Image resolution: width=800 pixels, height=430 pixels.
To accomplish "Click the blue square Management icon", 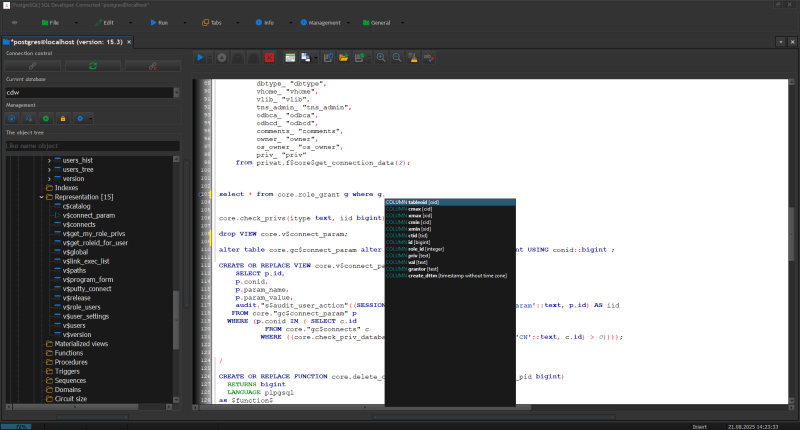I will click(x=12, y=118).
